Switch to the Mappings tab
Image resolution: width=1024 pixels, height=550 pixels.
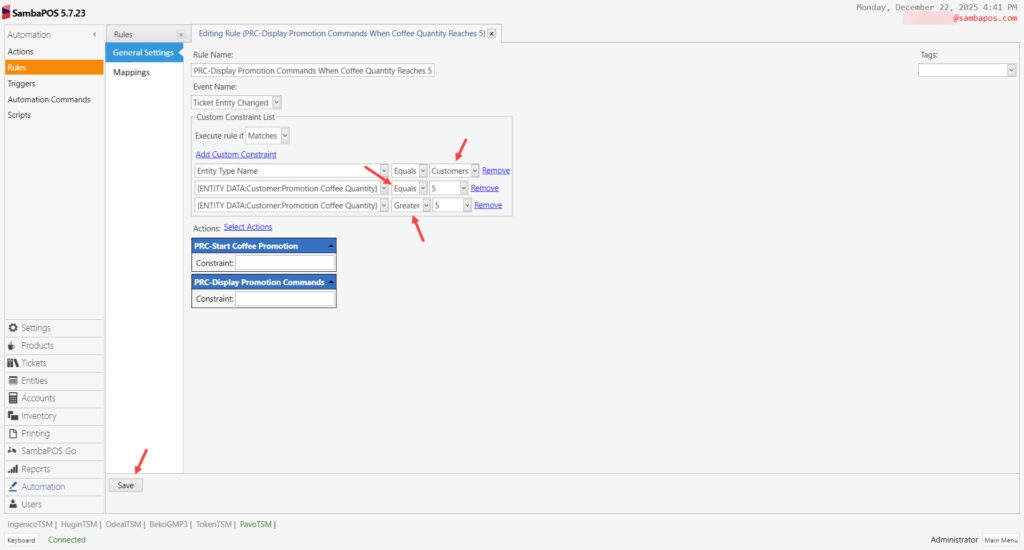[131, 72]
